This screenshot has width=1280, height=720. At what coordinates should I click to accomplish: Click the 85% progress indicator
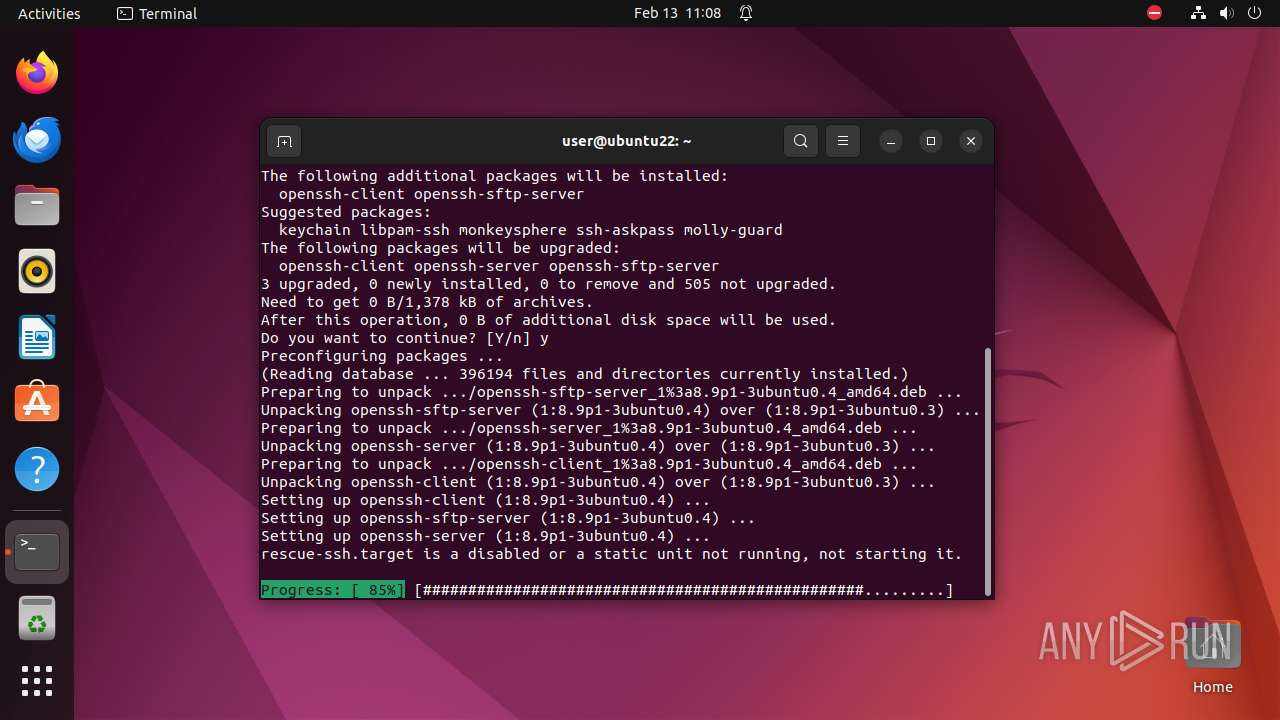click(333, 590)
